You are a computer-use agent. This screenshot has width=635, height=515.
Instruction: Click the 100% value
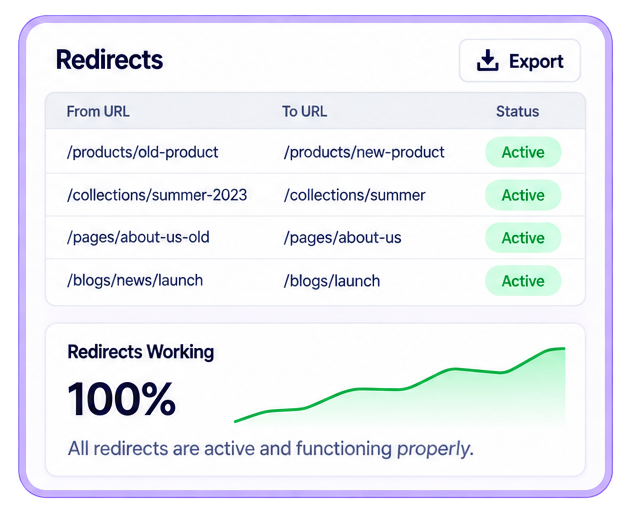pyautogui.click(x=121, y=399)
